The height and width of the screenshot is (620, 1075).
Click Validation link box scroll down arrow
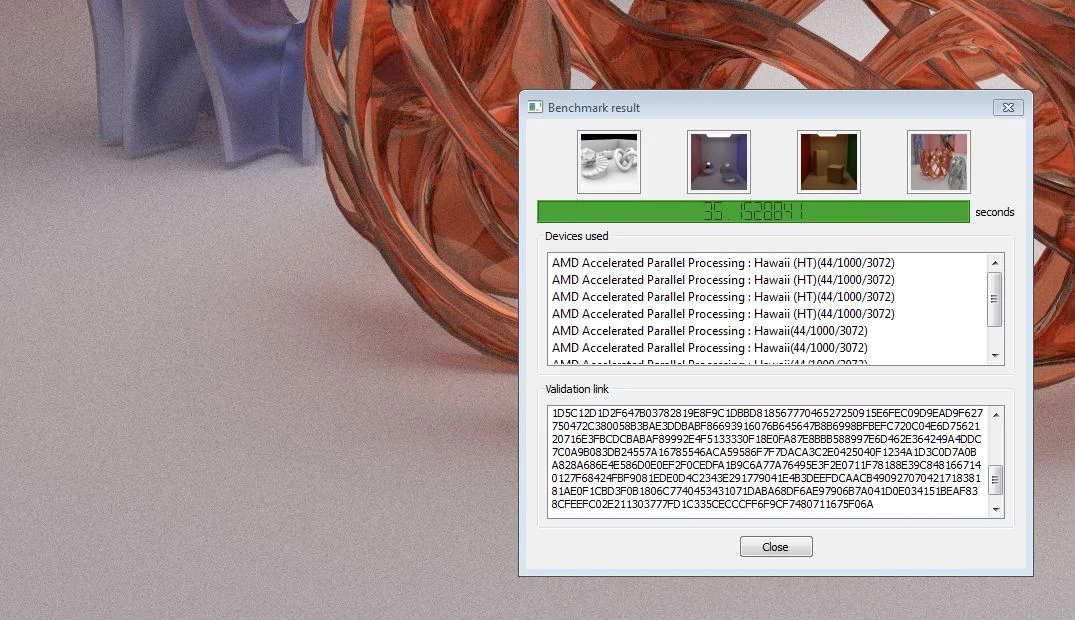[x=995, y=510]
